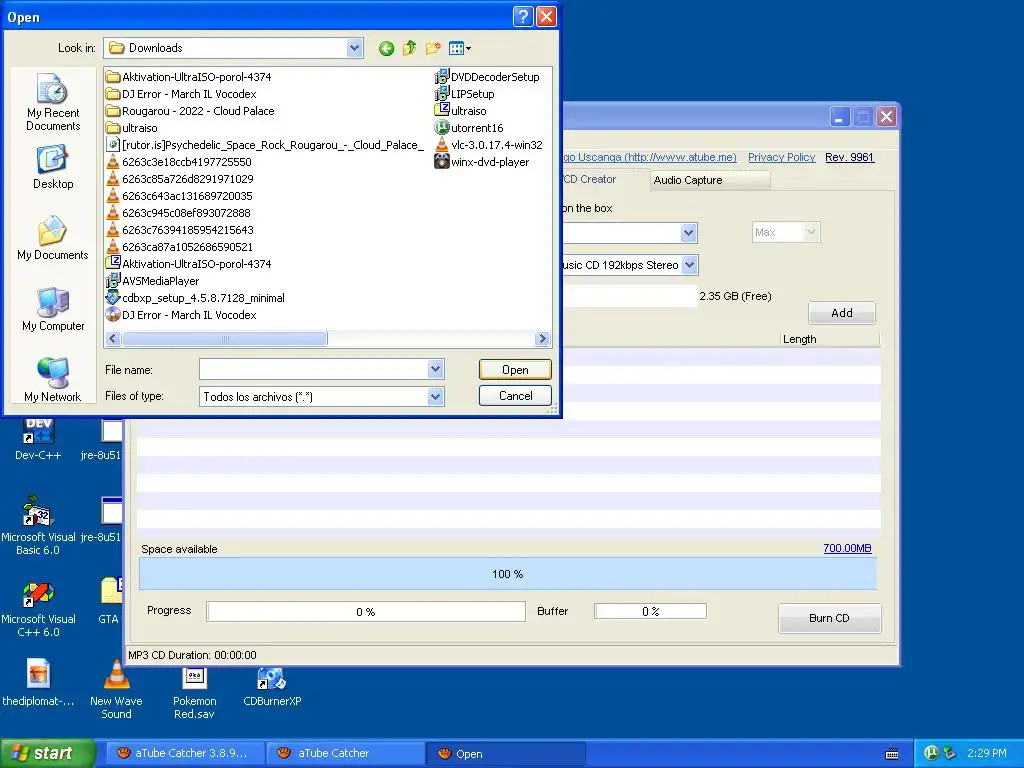Open New Wave Sound desktop icon
This screenshot has width=1024, height=768.
116,690
